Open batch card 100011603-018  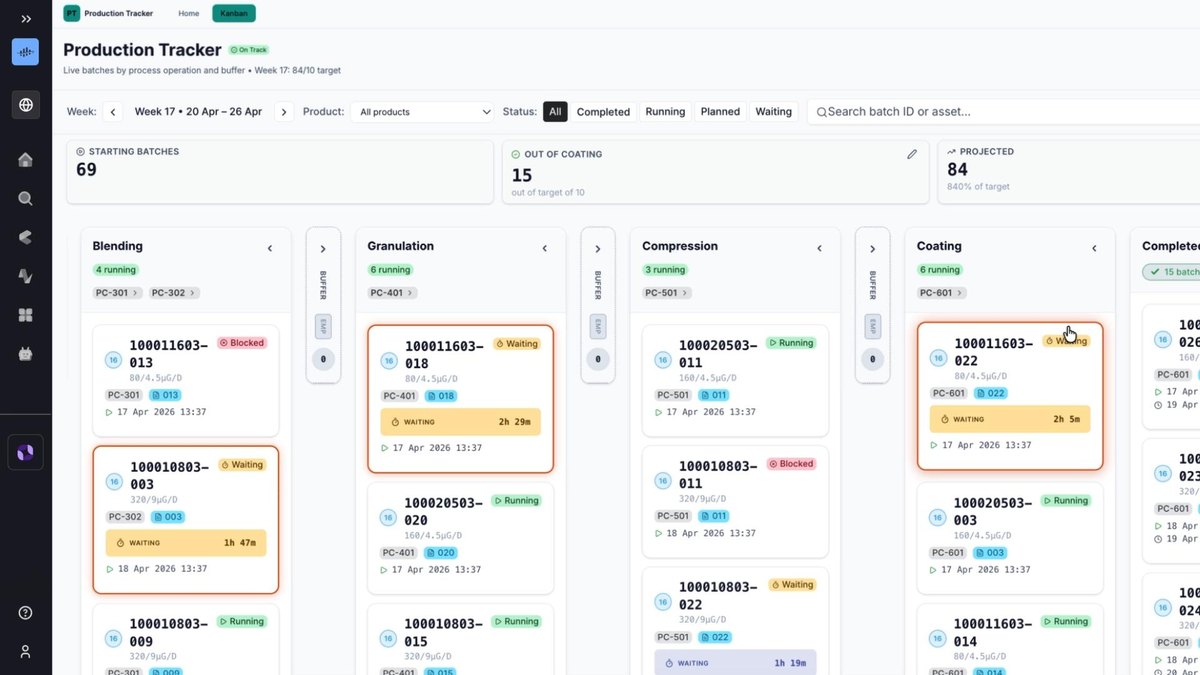coord(460,398)
